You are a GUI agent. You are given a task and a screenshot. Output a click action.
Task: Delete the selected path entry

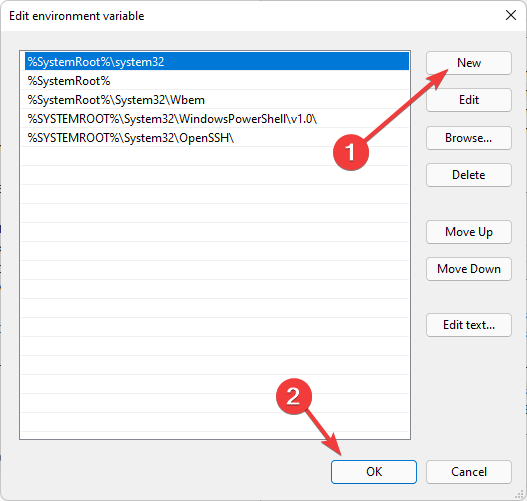[x=469, y=175]
